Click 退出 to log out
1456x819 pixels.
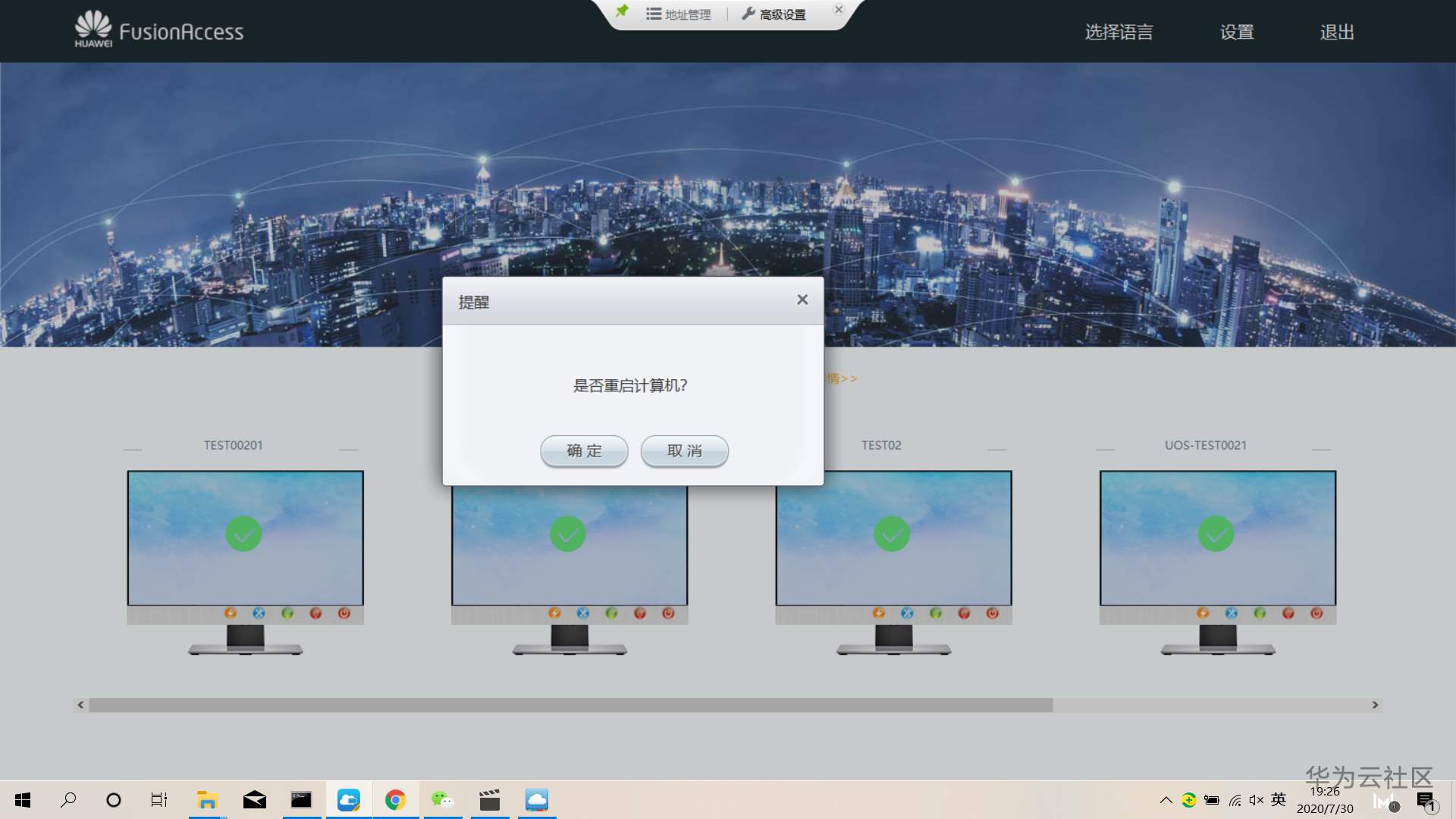(1337, 32)
